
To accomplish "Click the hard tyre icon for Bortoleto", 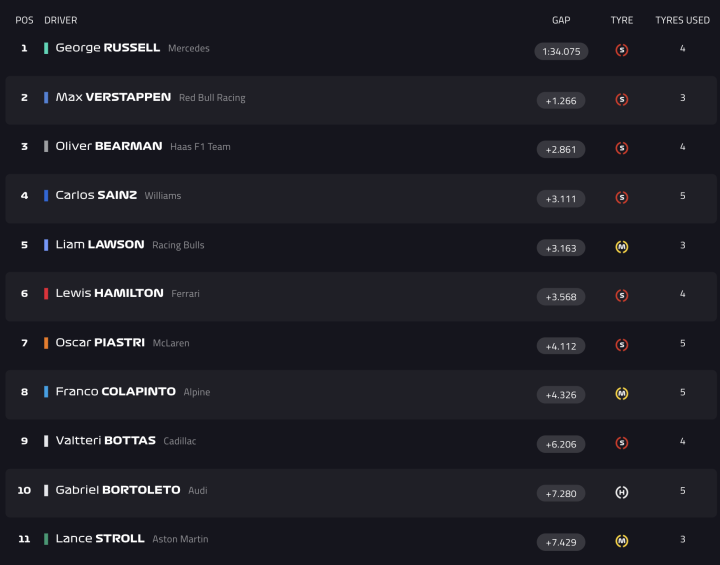I will click(621, 492).
